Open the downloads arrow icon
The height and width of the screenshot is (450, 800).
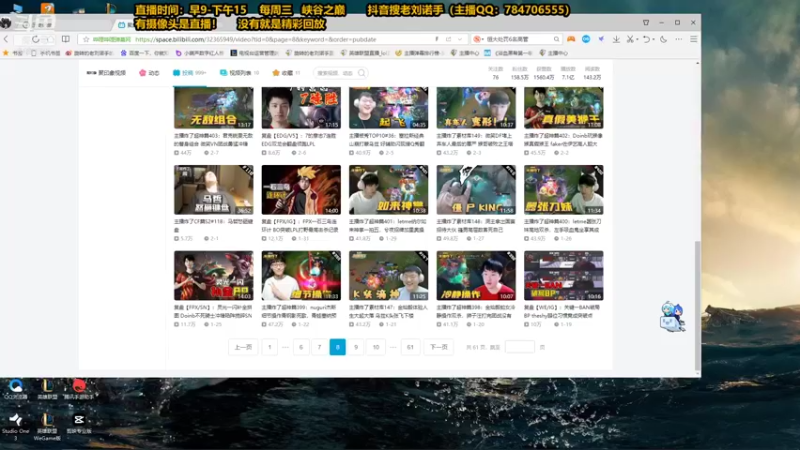[616, 39]
